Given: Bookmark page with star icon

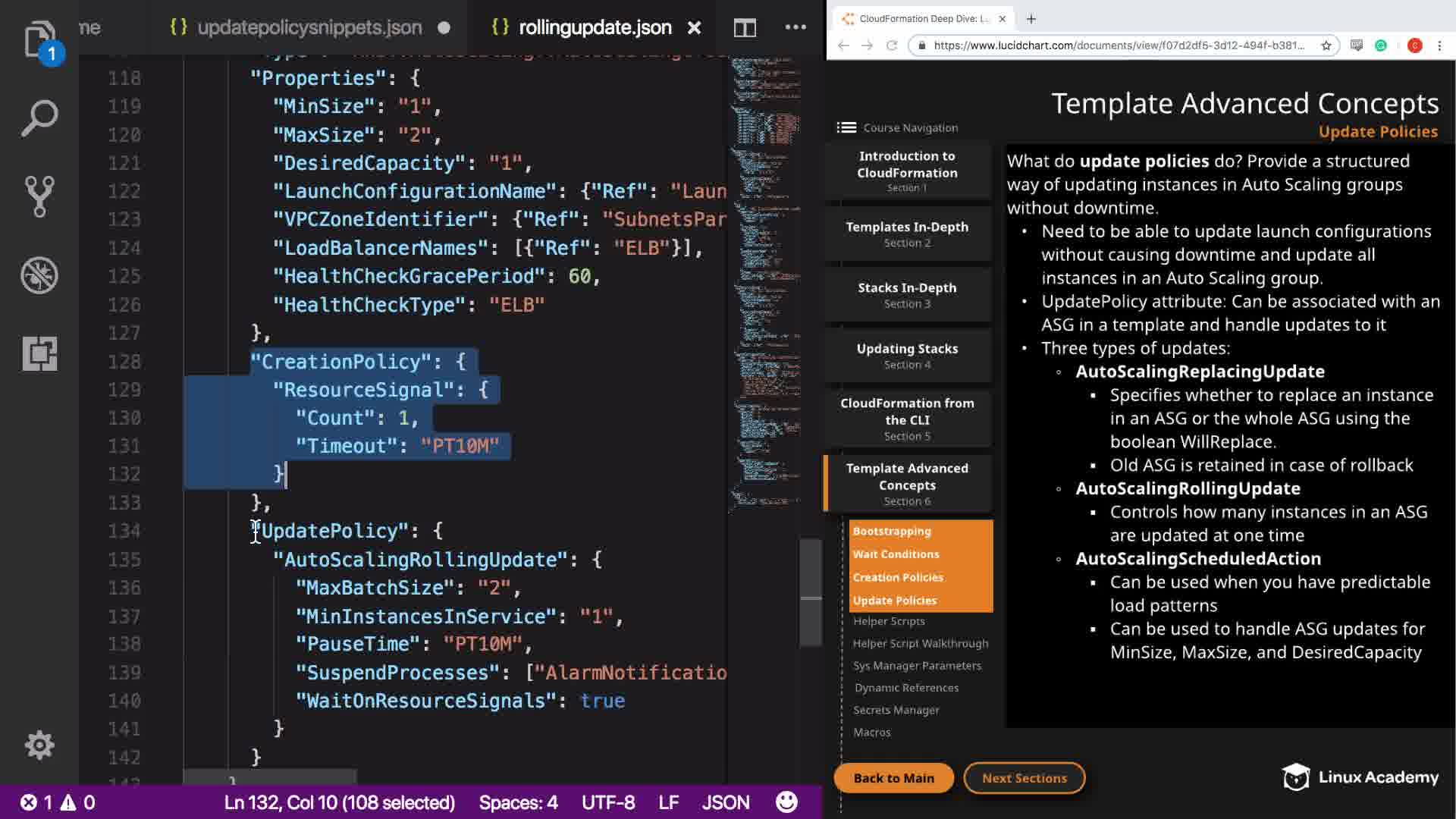Looking at the screenshot, I should [x=1326, y=45].
